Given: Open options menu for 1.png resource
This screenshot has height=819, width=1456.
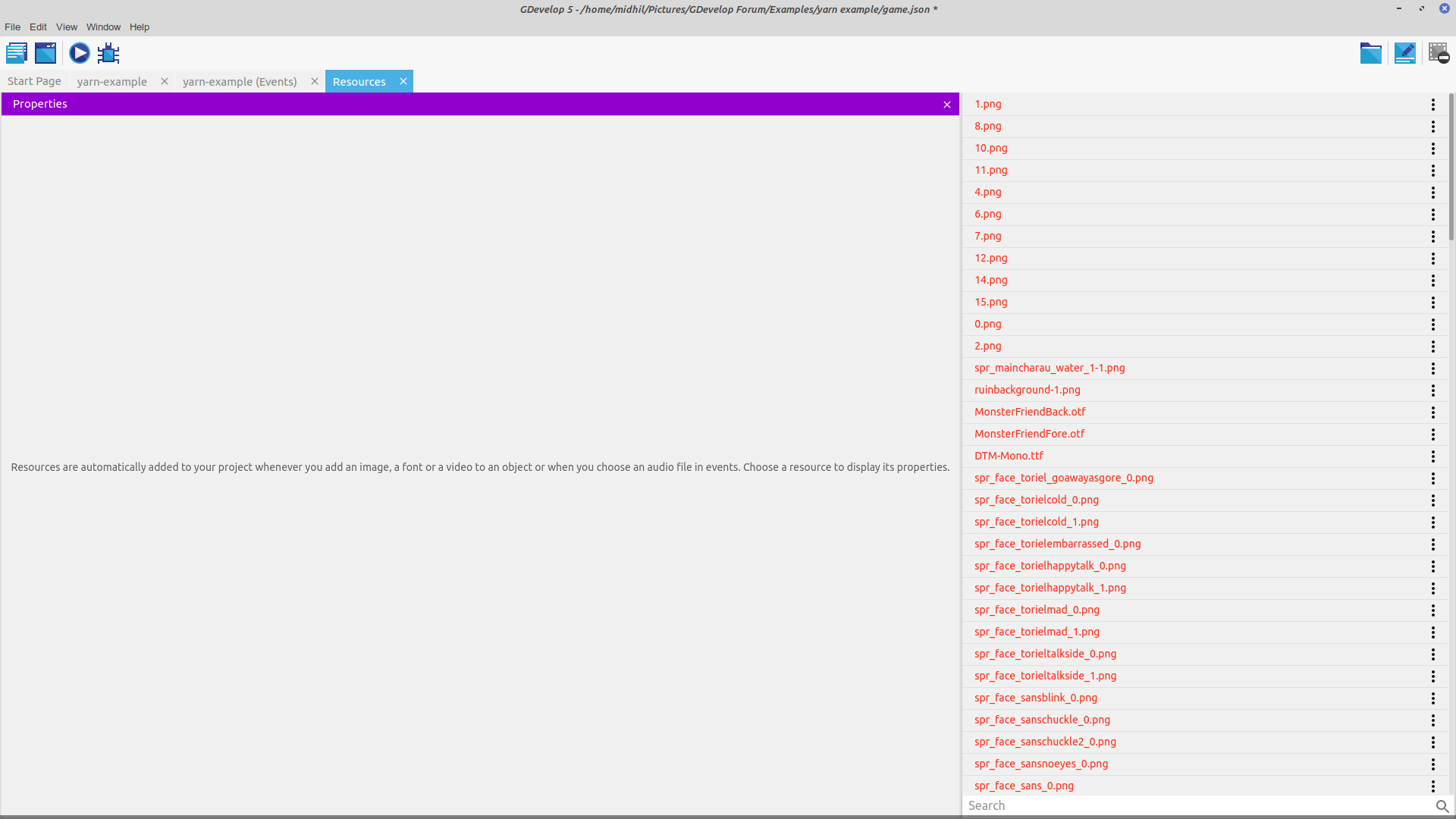Looking at the screenshot, I should (1432, 104).
